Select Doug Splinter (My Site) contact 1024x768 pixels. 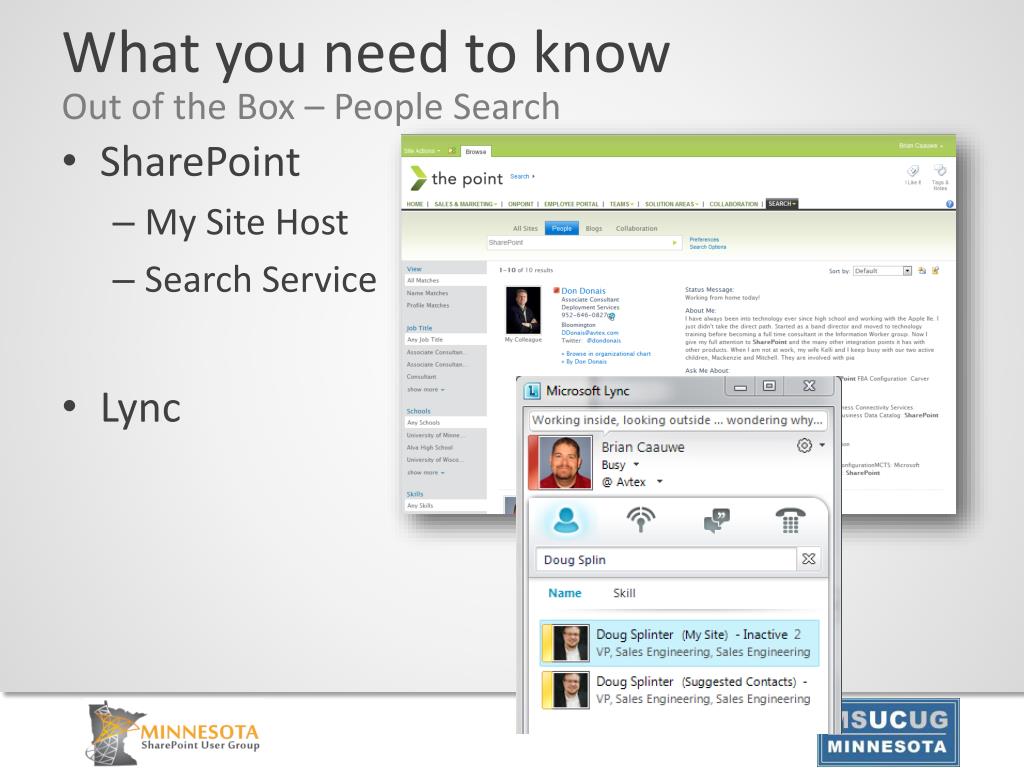click(x=679, y=643)
